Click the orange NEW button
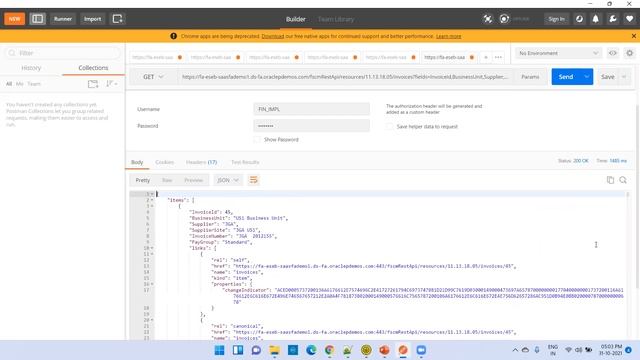 click(x=15, y=19)
